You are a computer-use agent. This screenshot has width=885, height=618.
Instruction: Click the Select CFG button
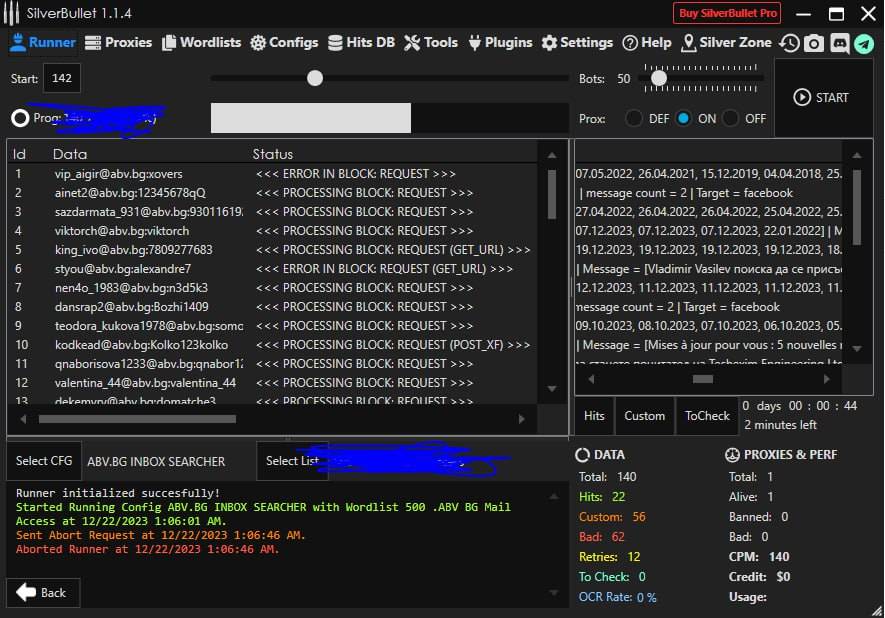[x=44, y=461]
